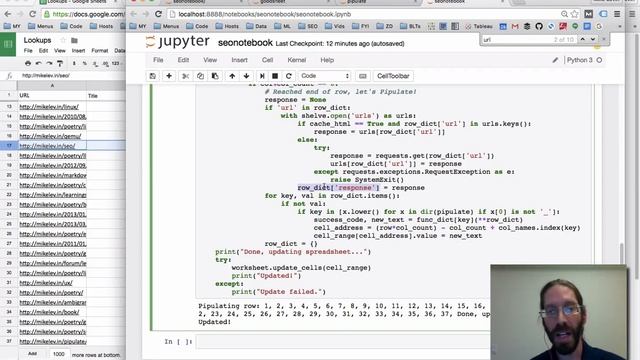Click the localhost address bar

tap(363, 14)
